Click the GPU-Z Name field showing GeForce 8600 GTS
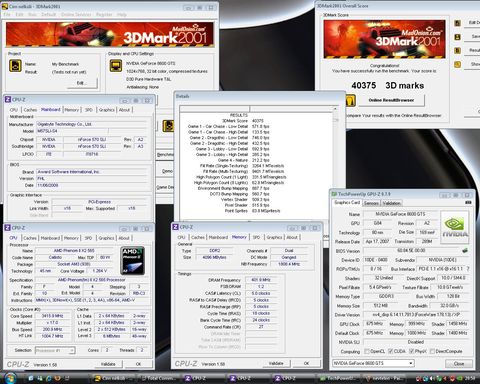This screenshot has width=480, height=384. coord(400,214)
